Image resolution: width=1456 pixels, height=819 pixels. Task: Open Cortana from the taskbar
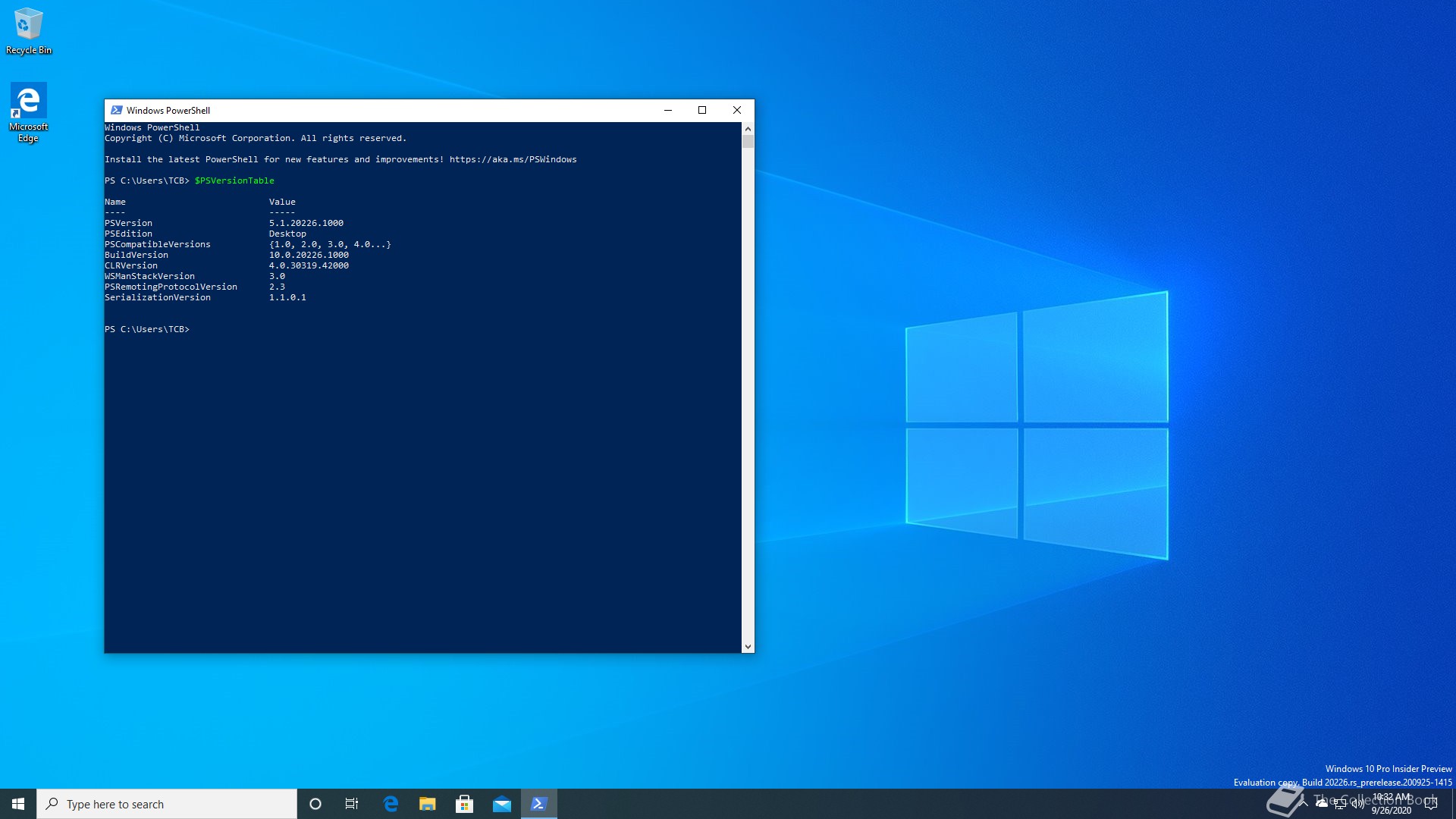tap(315, 804)
